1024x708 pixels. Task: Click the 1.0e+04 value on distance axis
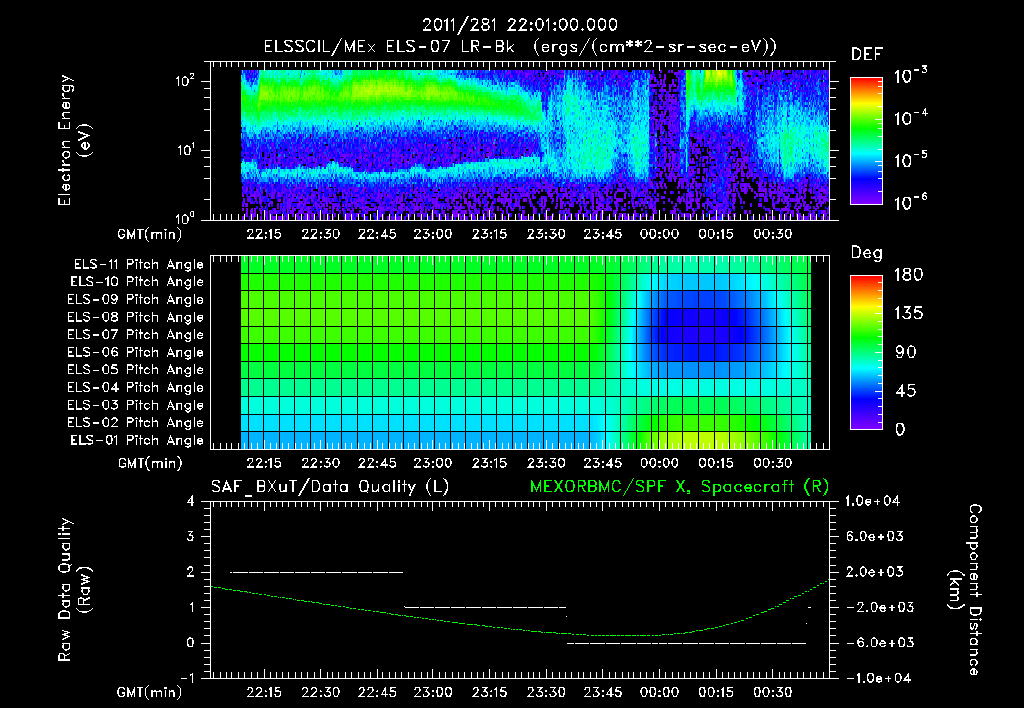pyautogui.click(x=872, y=502)
